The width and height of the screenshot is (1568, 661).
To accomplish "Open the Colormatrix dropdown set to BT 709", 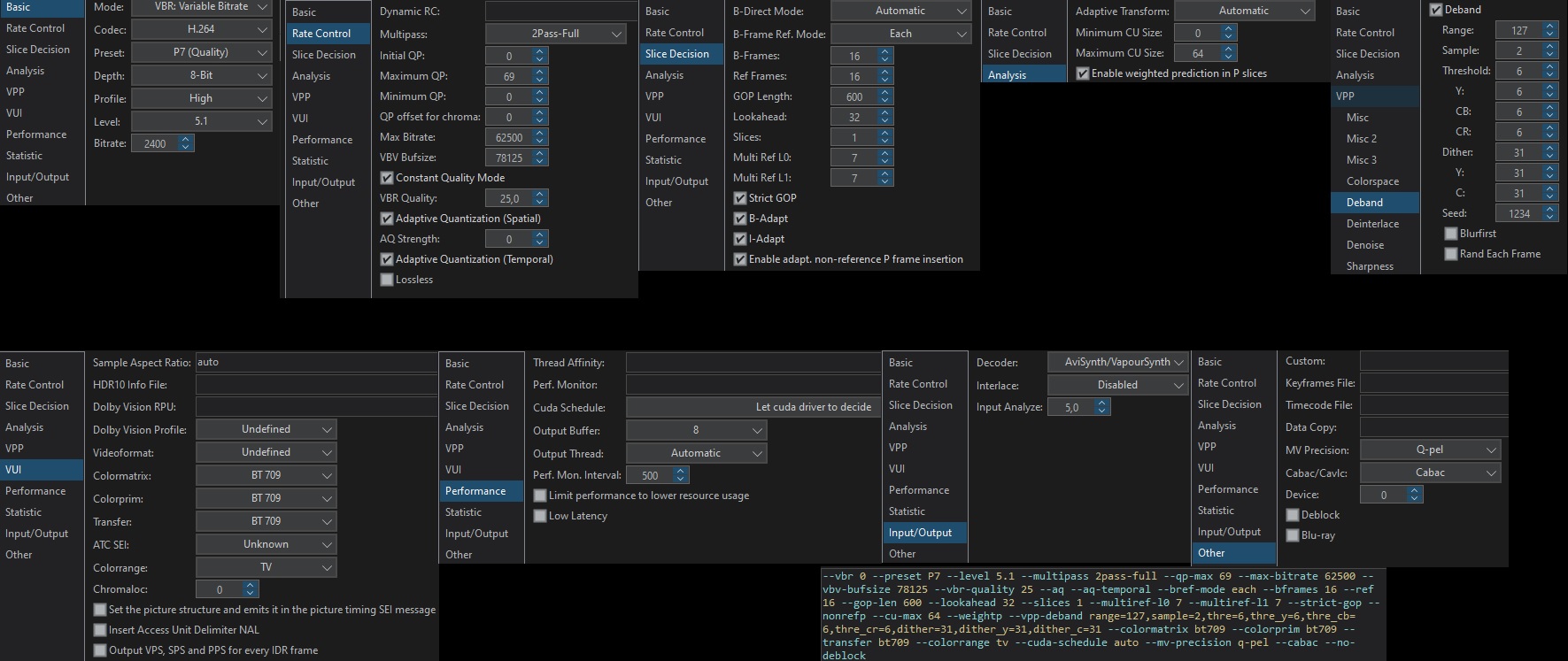I will 266,475.
